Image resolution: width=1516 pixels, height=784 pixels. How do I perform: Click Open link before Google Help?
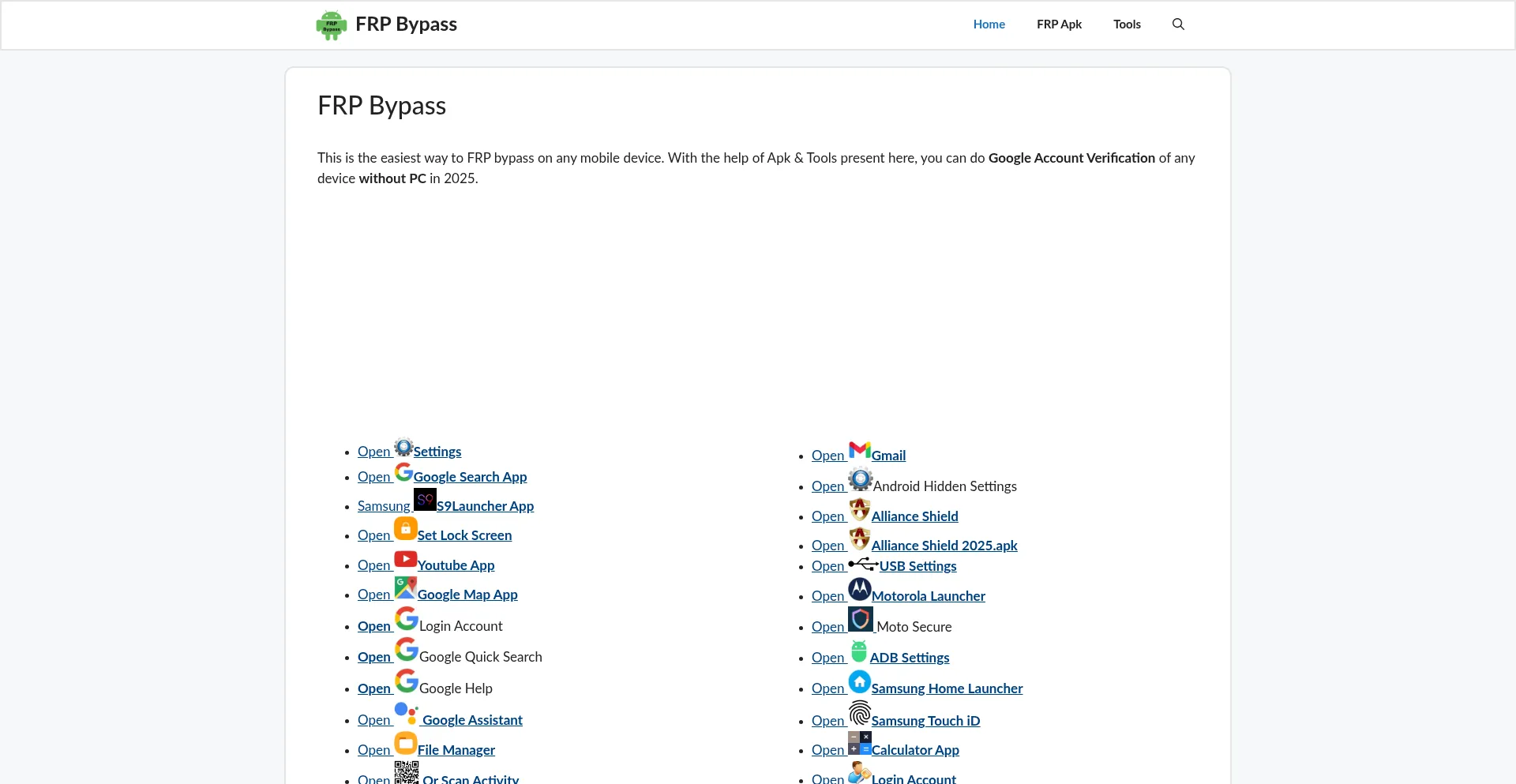pos(374,688)
